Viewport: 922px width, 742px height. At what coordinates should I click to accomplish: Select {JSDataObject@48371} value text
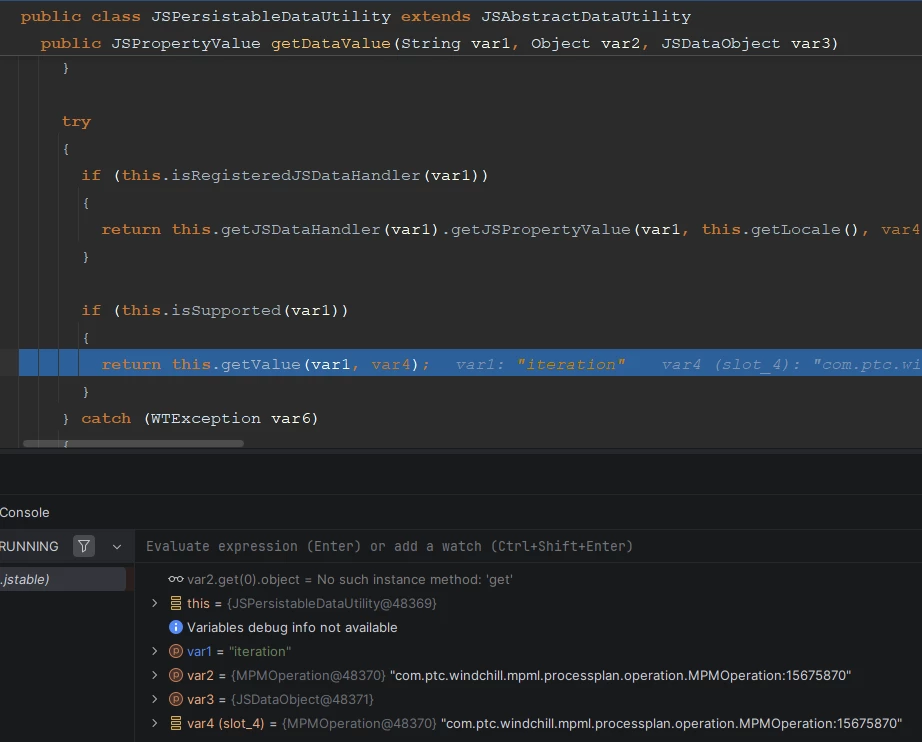tap(302, 700)
